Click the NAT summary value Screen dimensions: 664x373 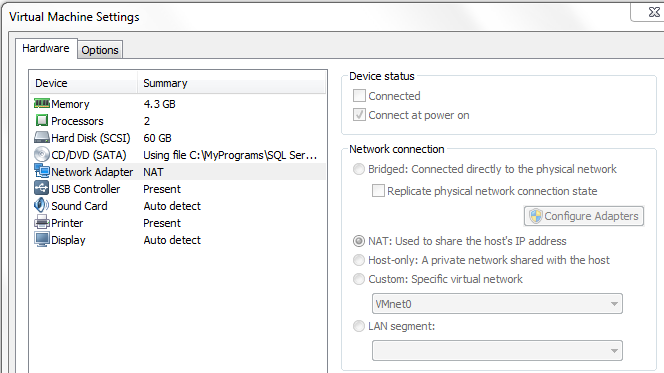click(x=153, y=172)
